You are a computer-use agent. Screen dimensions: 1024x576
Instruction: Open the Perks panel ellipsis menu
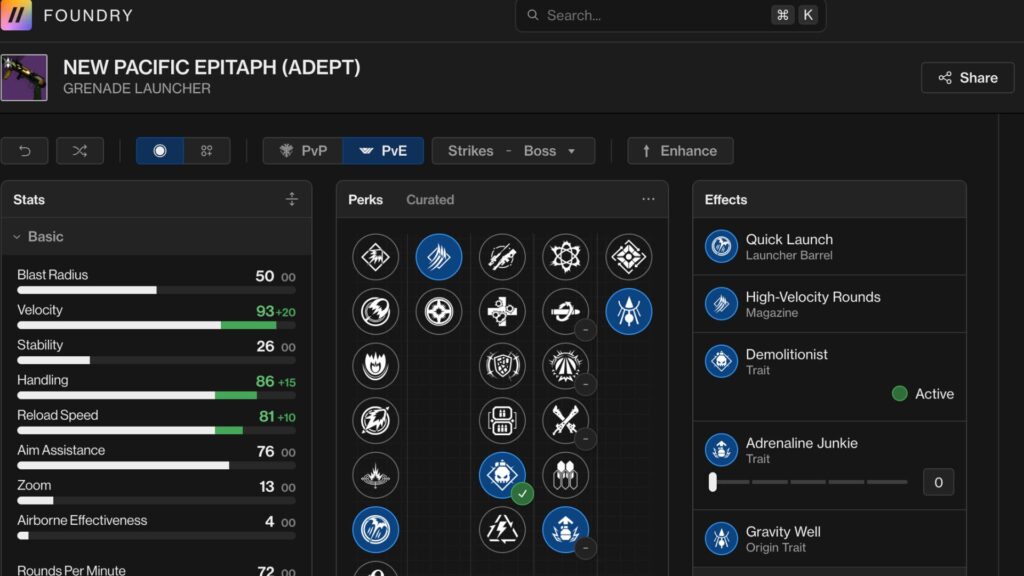point(648,200)
